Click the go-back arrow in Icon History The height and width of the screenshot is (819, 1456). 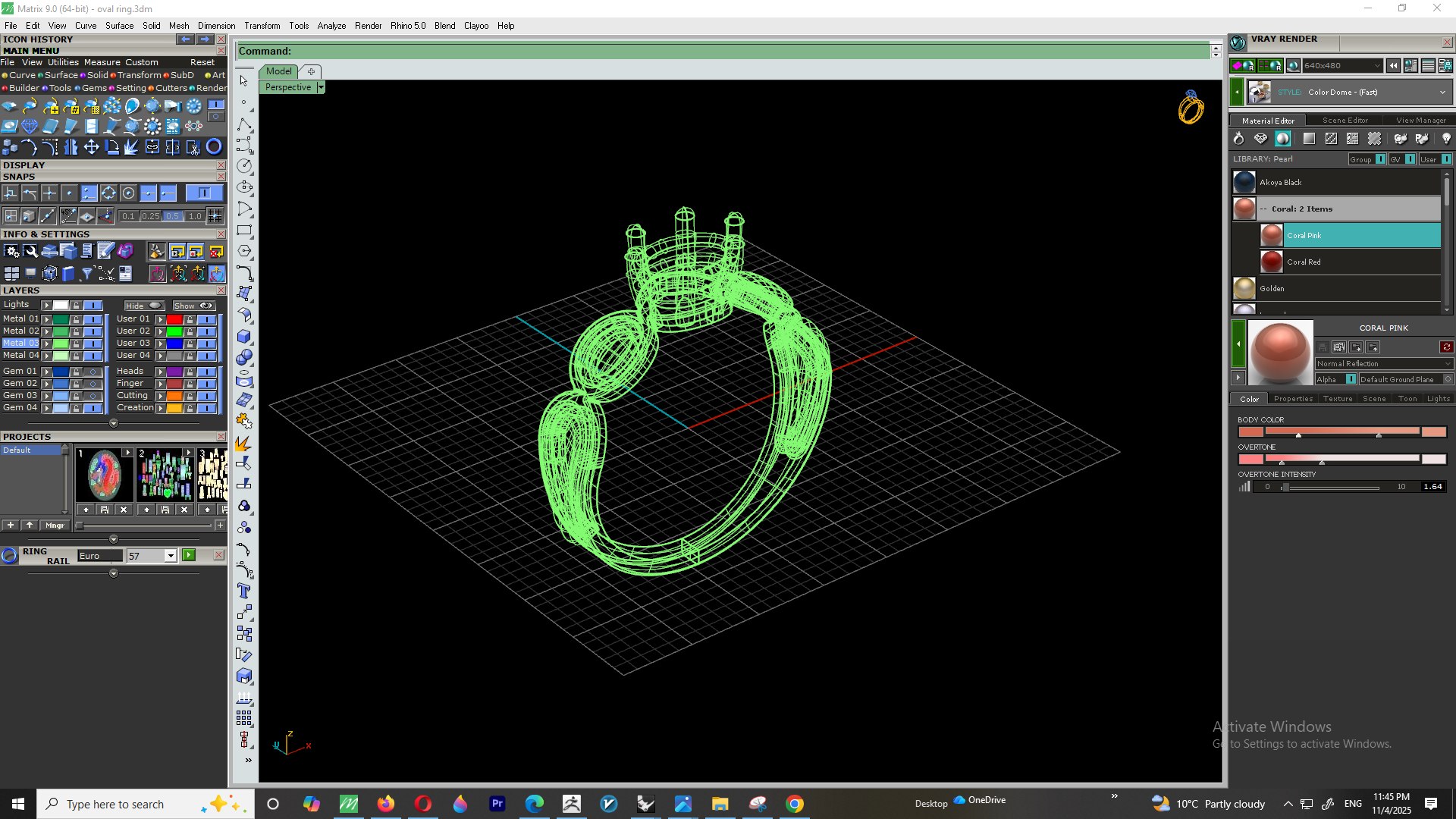point(185,39)
